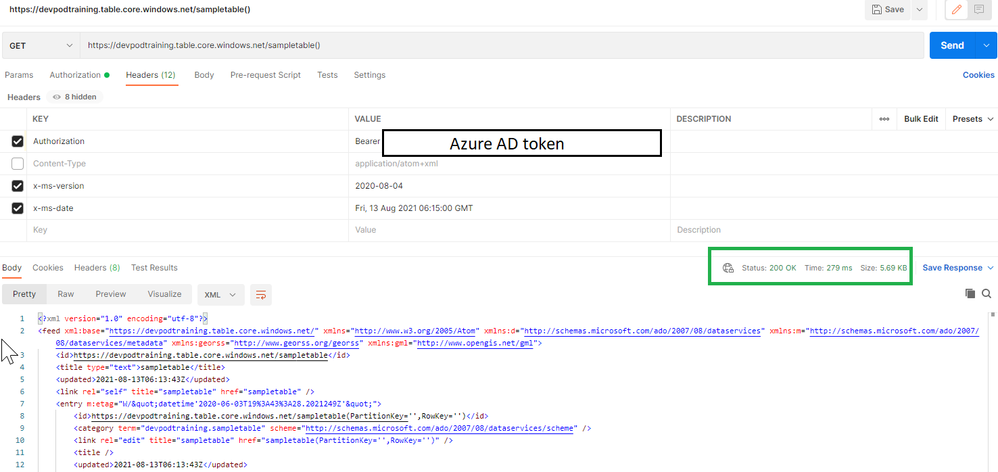Switch to the Pre-request Script tab
Viewport: 998px width, 472px height.
click(265, 75)
